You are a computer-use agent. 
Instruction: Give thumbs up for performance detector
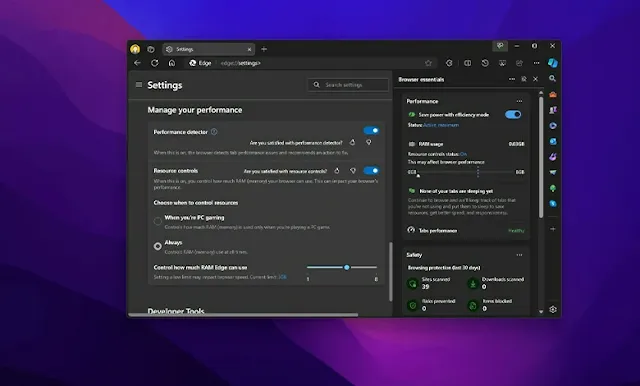[352, 142]
